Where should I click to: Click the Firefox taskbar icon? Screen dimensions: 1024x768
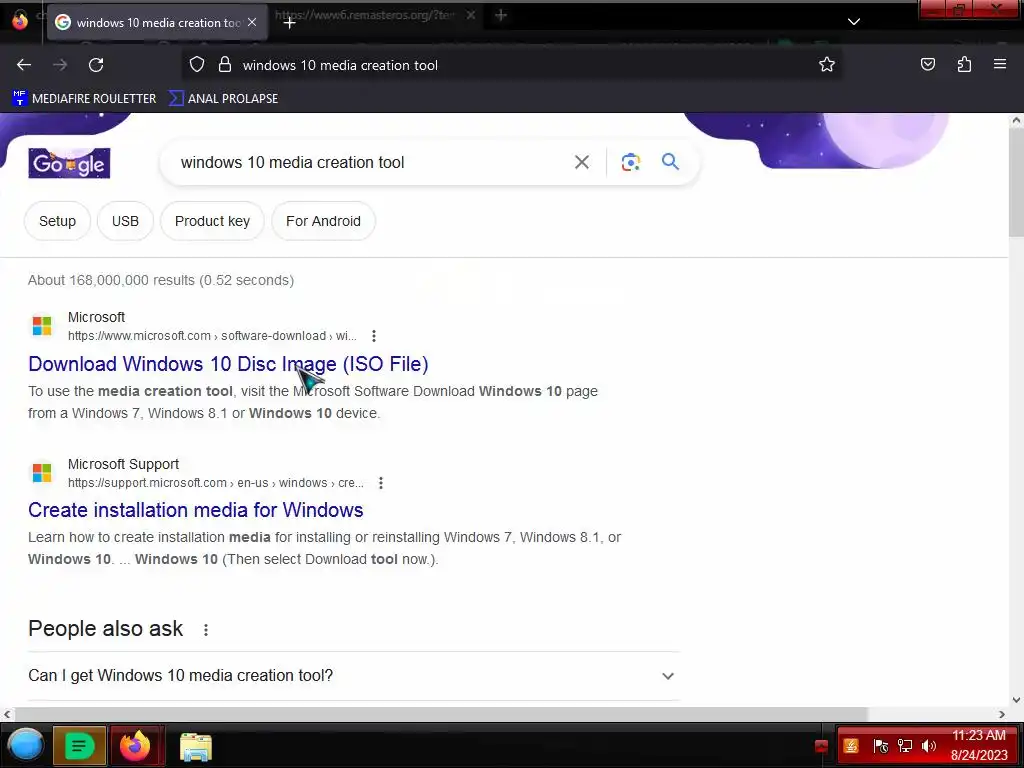(x=136, y=746)
